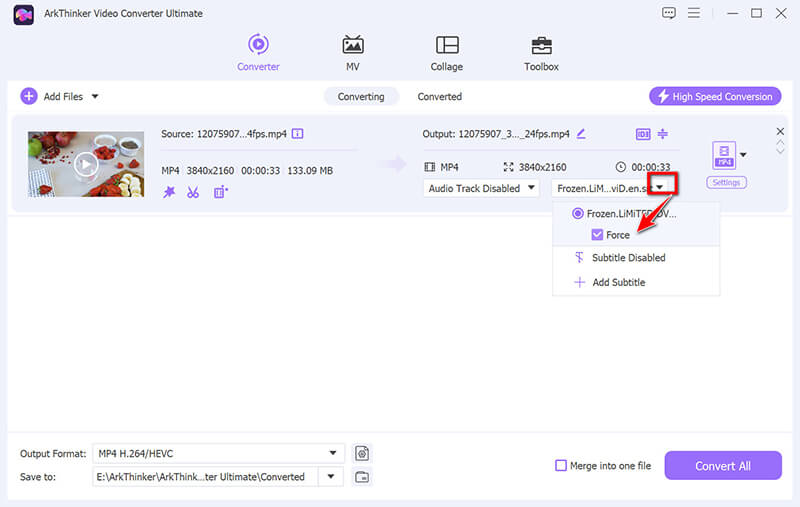Open the Cut scissors tool
800x507 pixels.
[193, 192]
